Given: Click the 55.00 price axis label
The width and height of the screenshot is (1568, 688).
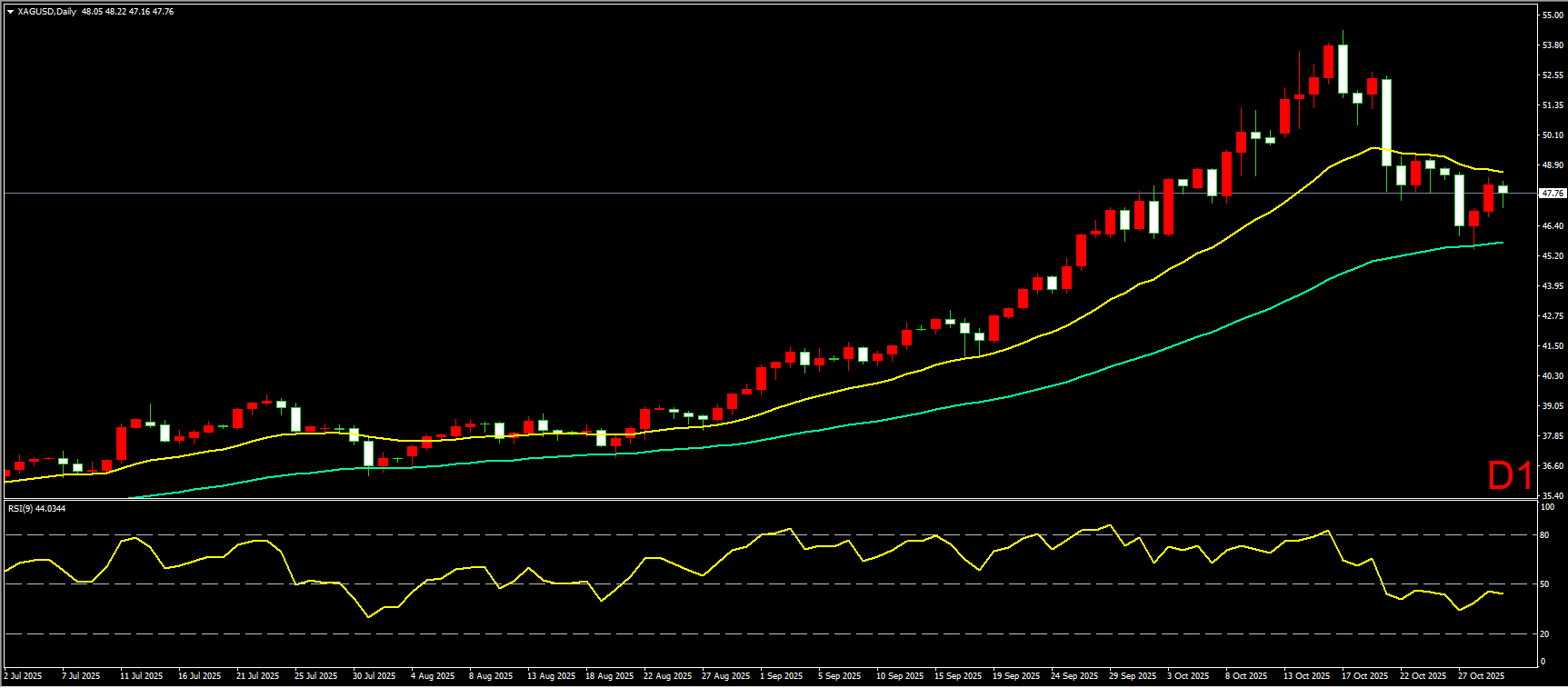Looking at the screenshot, I should [x=1553, y=15].
